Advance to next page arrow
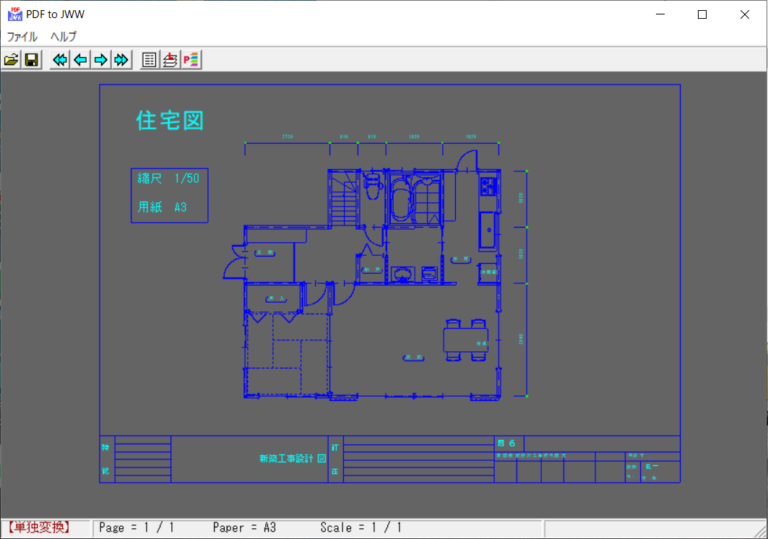 100,60
